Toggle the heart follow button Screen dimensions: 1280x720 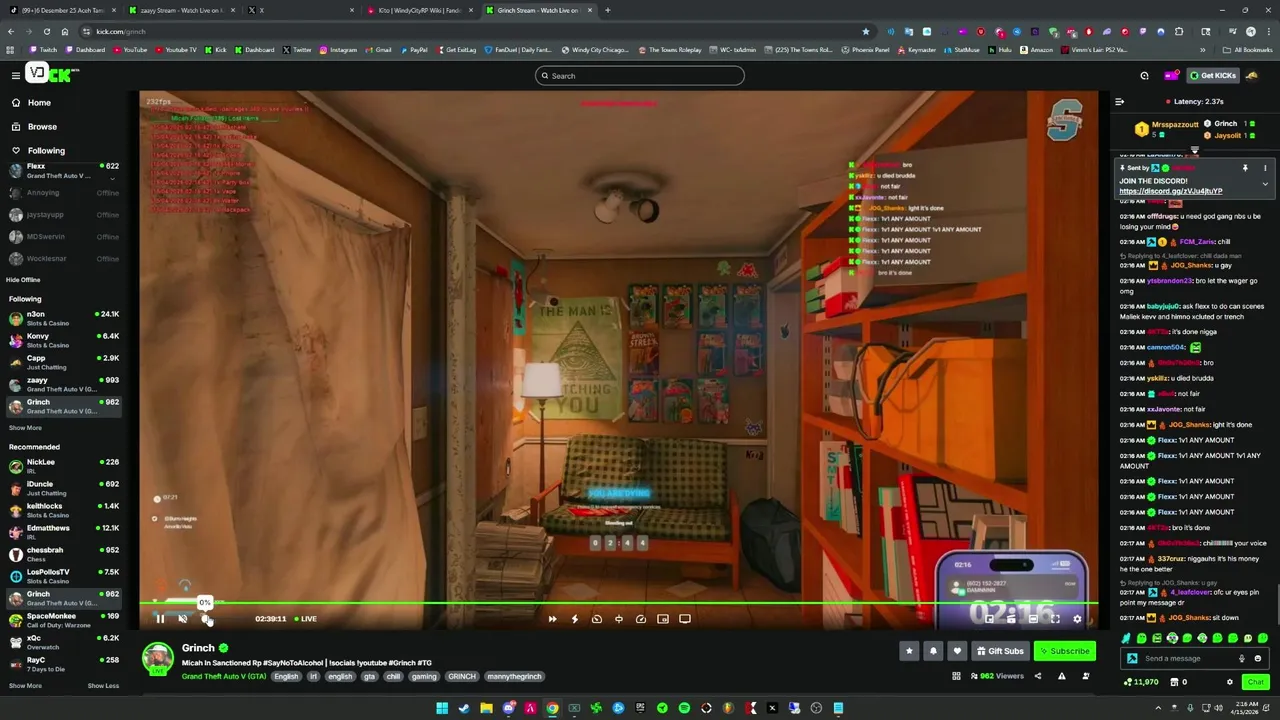957,651
